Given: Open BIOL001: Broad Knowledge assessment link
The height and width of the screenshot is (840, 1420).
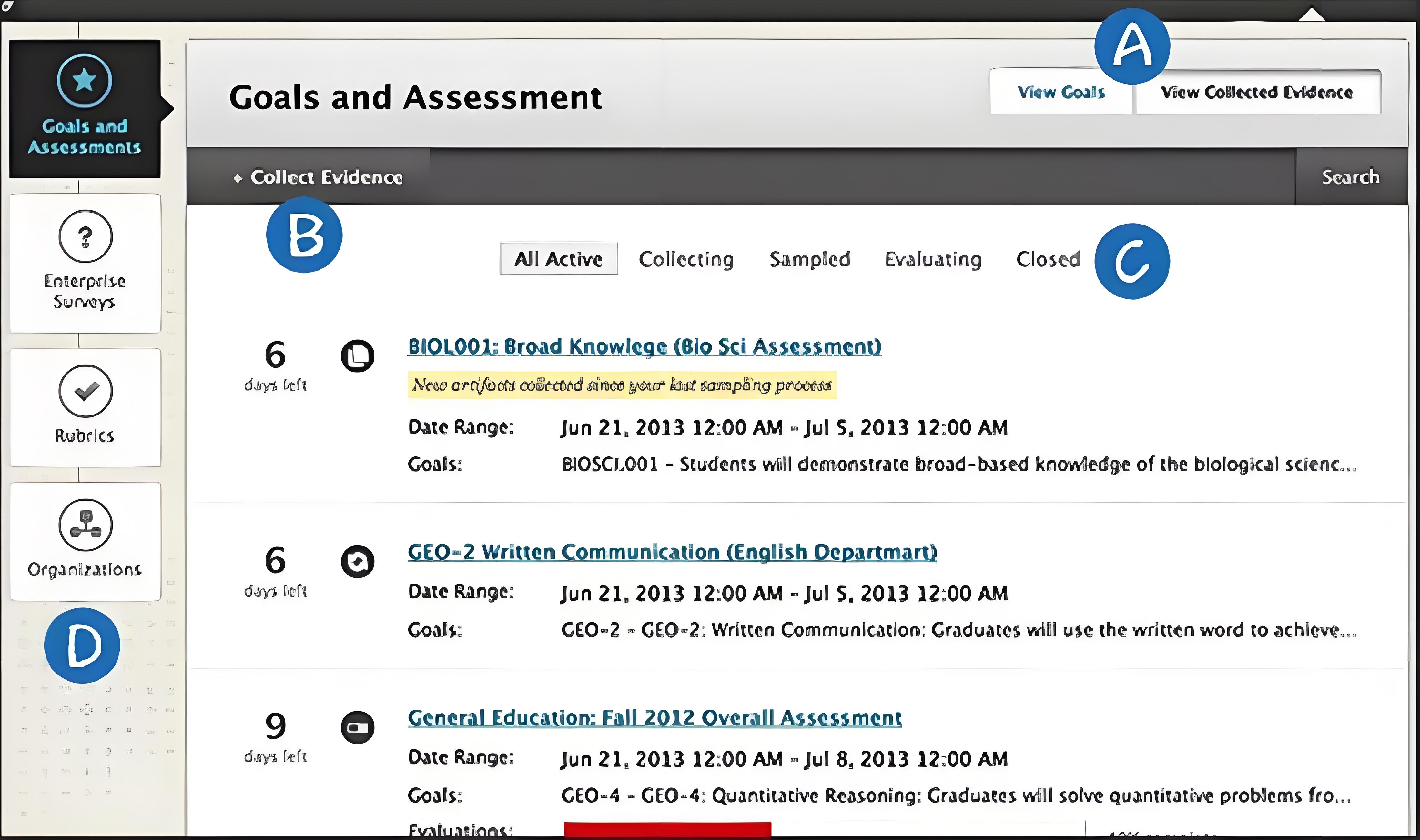Looking at the screenshot, I should click(x=644, y=346).
